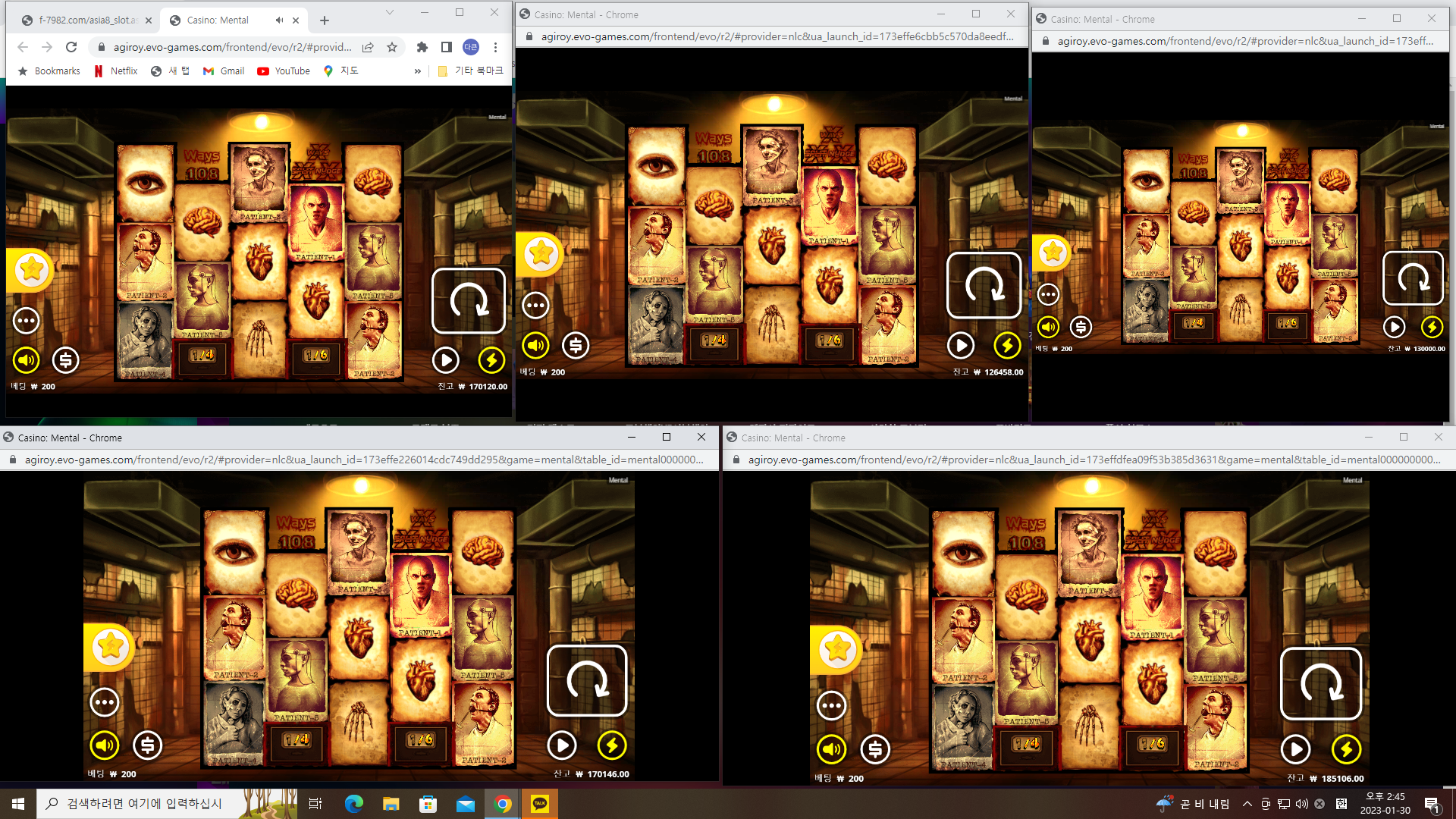Screen dimensions: 1456x819
Task: Open Microsoft Edge from the taskbar
Action: point(354,804)
